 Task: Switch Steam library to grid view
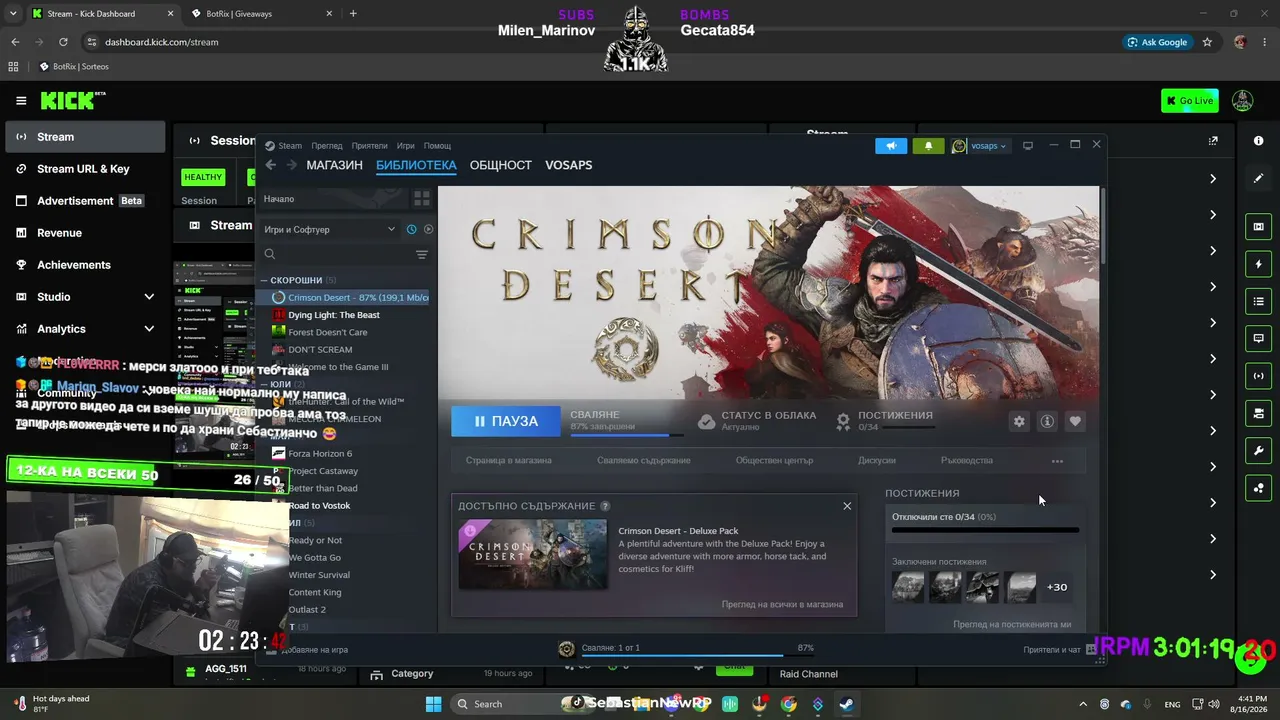pos(422,199)
